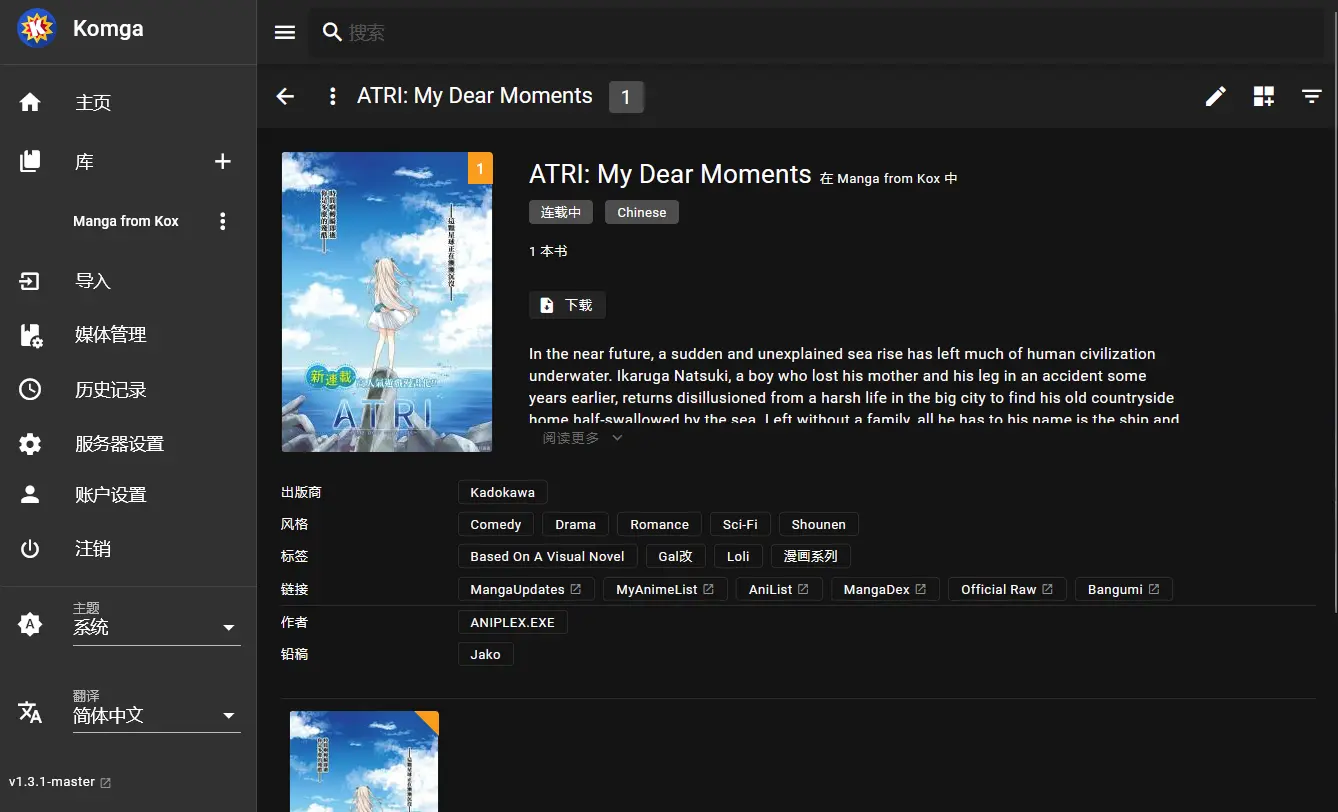This screenshot has width=1338, height=812.
Task: Edit series metadata with pencil icon
Action: (x=1216, y=96)
